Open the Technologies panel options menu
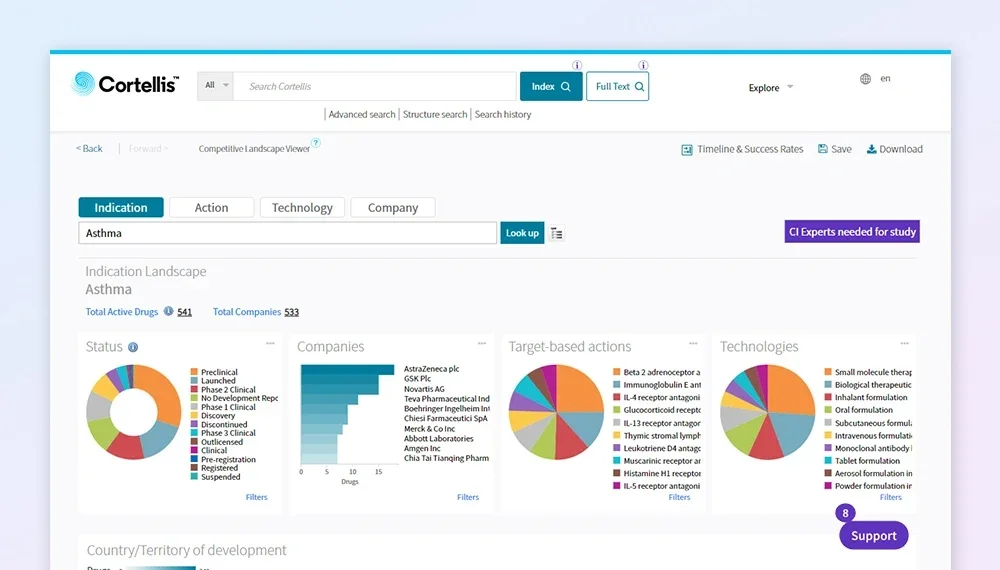Image resolution: width=1000 pixels, height=570 pixels. (905, 344)
